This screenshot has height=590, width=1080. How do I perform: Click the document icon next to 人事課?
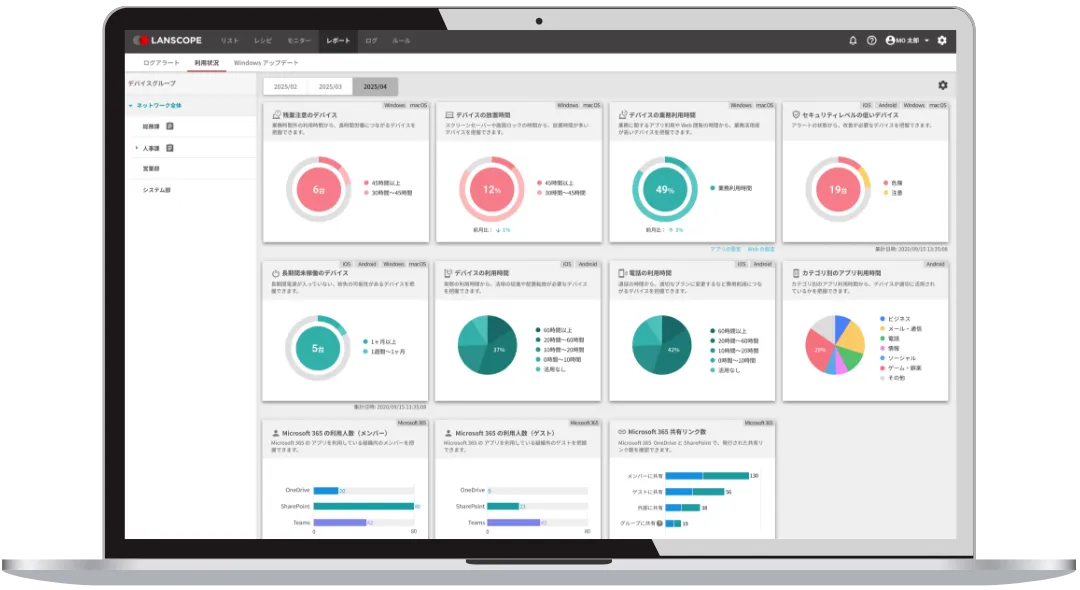click(170, 148)
